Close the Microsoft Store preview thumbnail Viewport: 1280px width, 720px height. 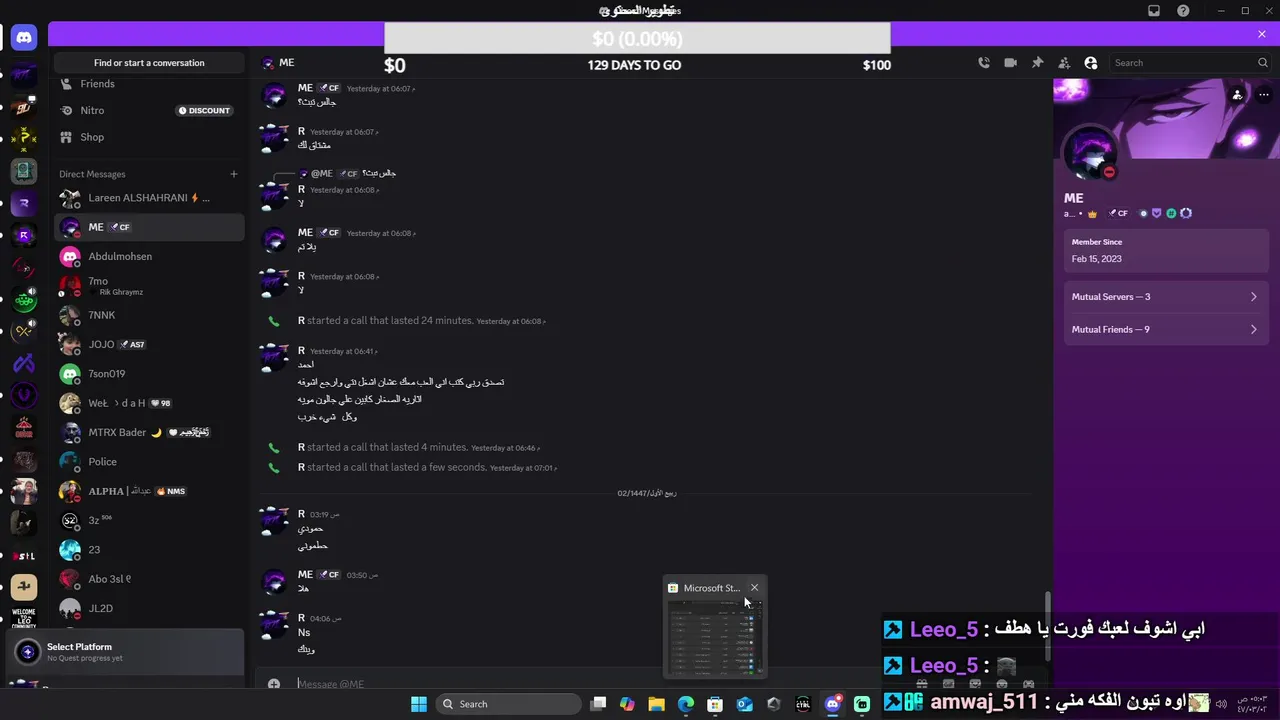(x=755, y=588)
